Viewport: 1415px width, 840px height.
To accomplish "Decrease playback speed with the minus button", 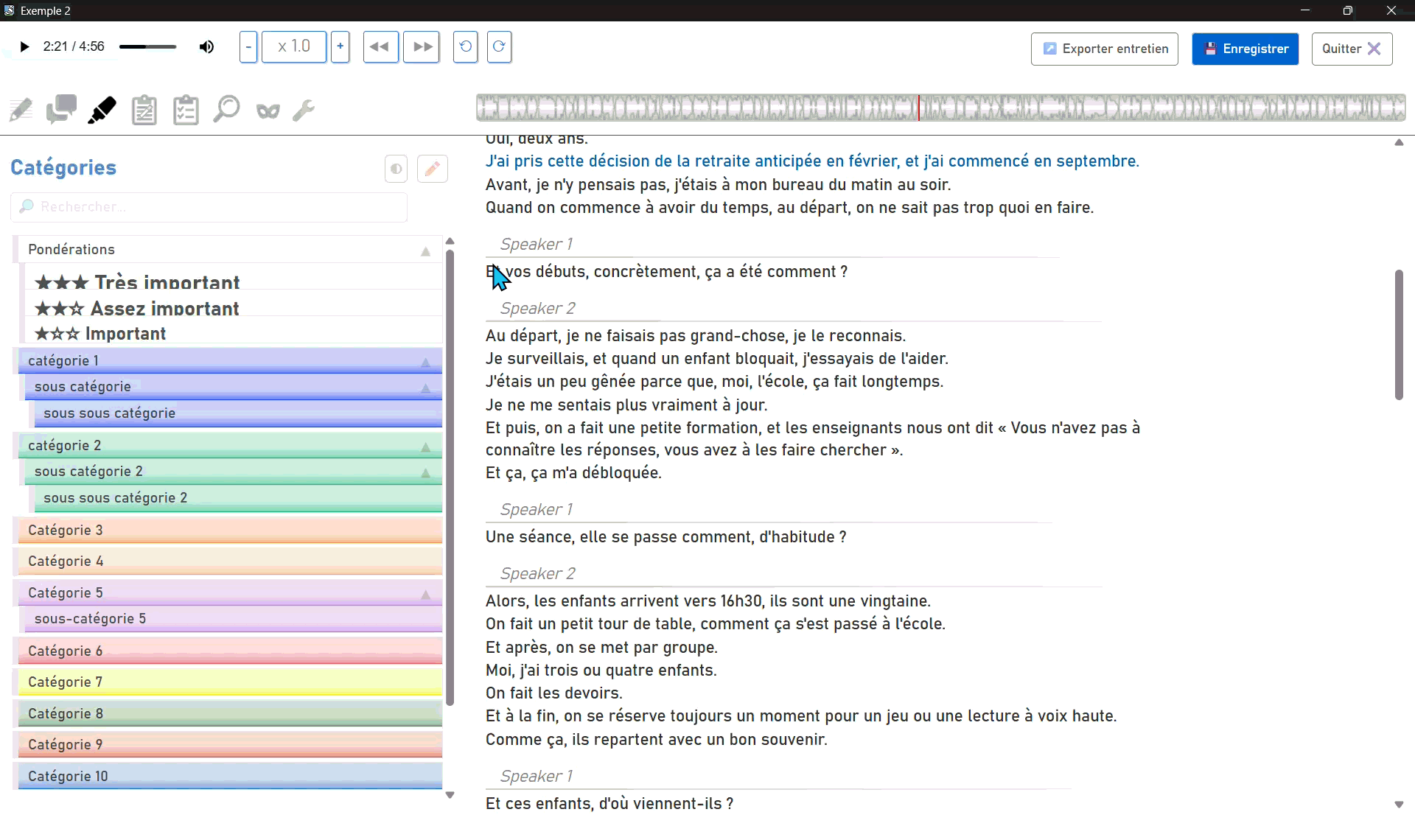I will pos(248,47).
